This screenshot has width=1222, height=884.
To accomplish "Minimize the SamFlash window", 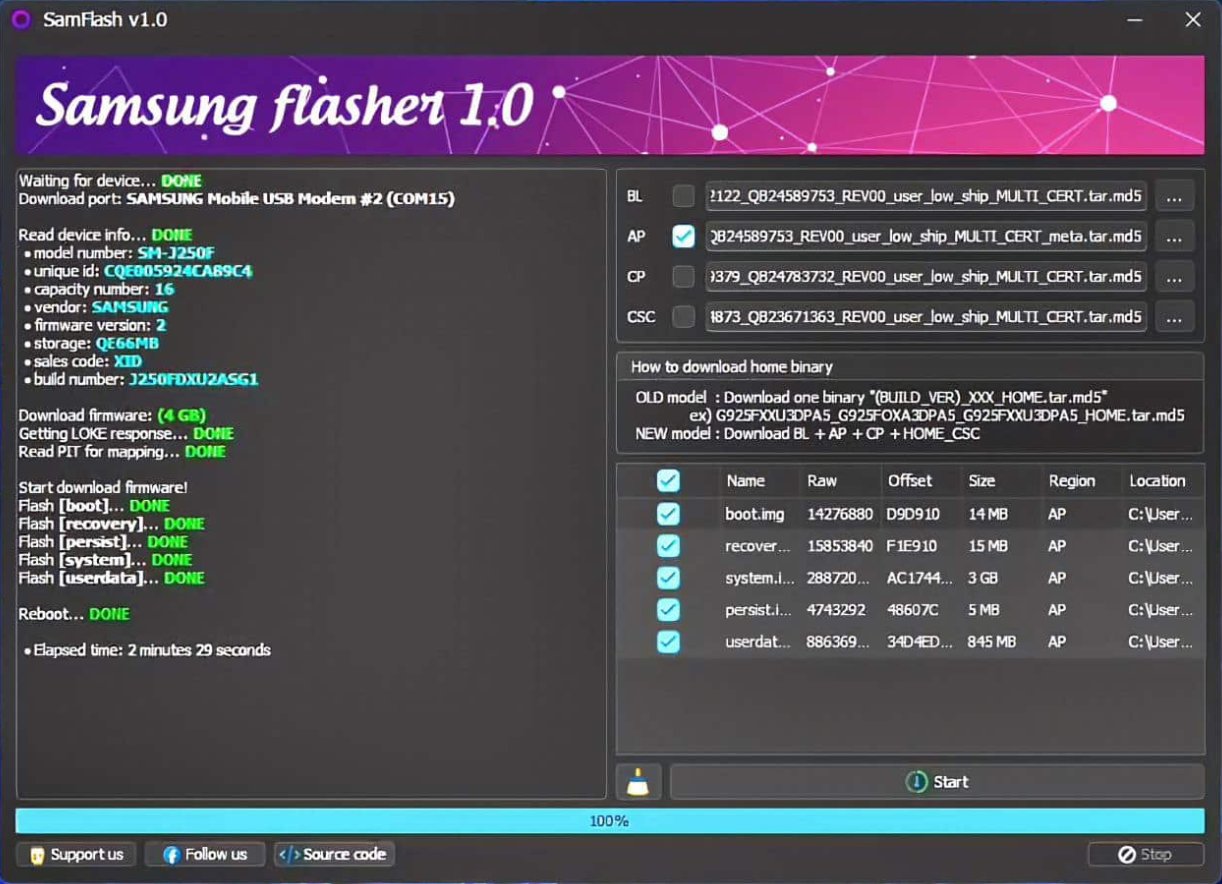I will point(1135,20).
